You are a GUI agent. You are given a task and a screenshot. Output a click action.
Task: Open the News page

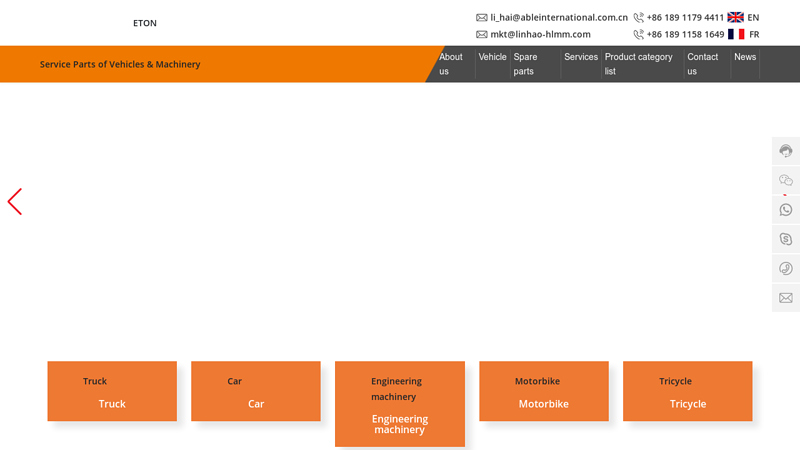point(745,57)
